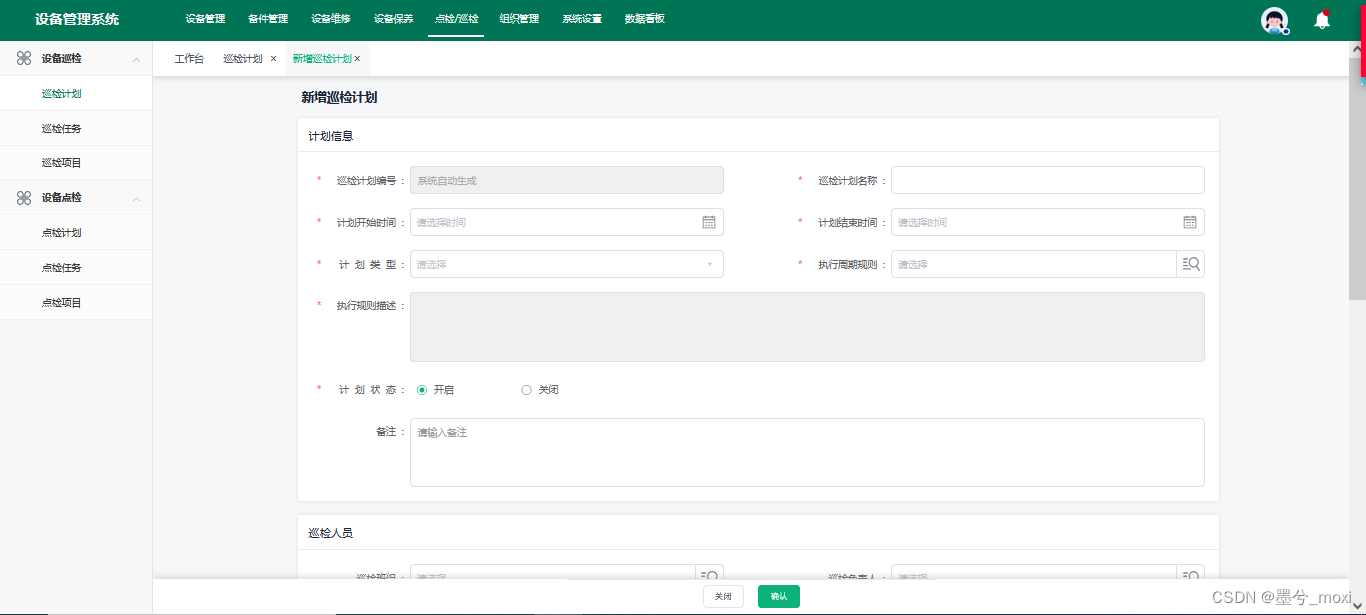Open the 设备保养 top menu
Image resolution: width=1366 pixels, height=615 pixels.
(x=393, y=19)
